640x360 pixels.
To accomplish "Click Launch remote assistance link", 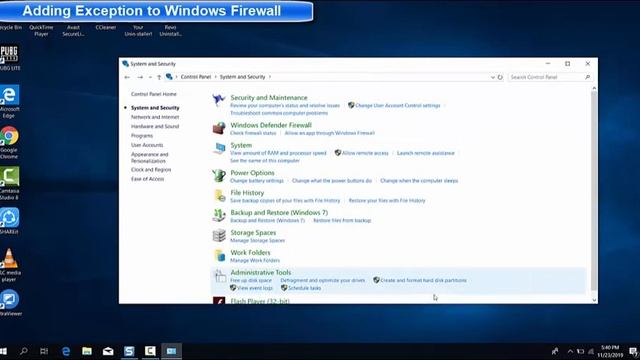I will tap(426, 153).
